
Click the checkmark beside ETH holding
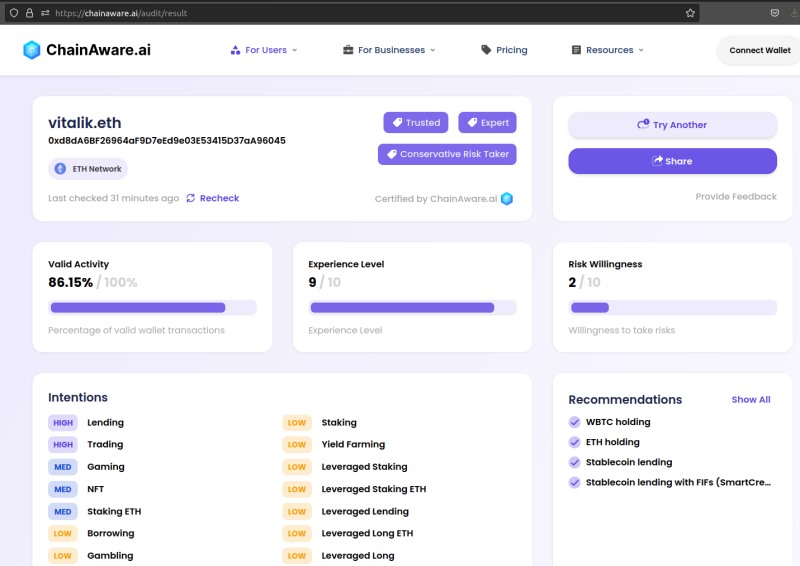click(x=574, y=442)
